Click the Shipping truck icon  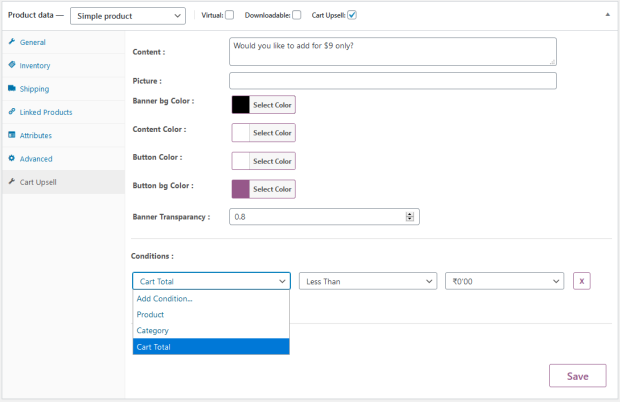11,88
